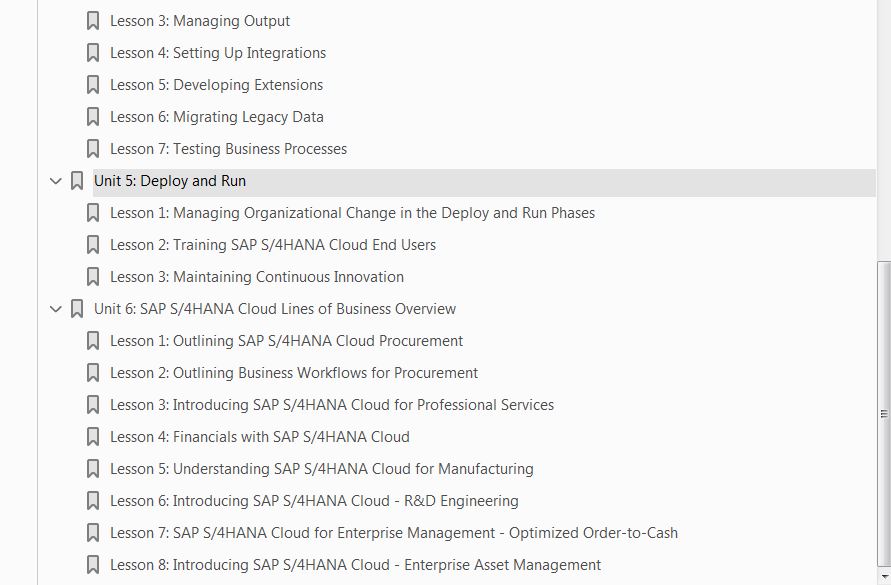This screenshot has width=891, height=585.
Task: Click bookmark icon beside Optimized Order-to-Cash lesson
Action: coord(93,533)
